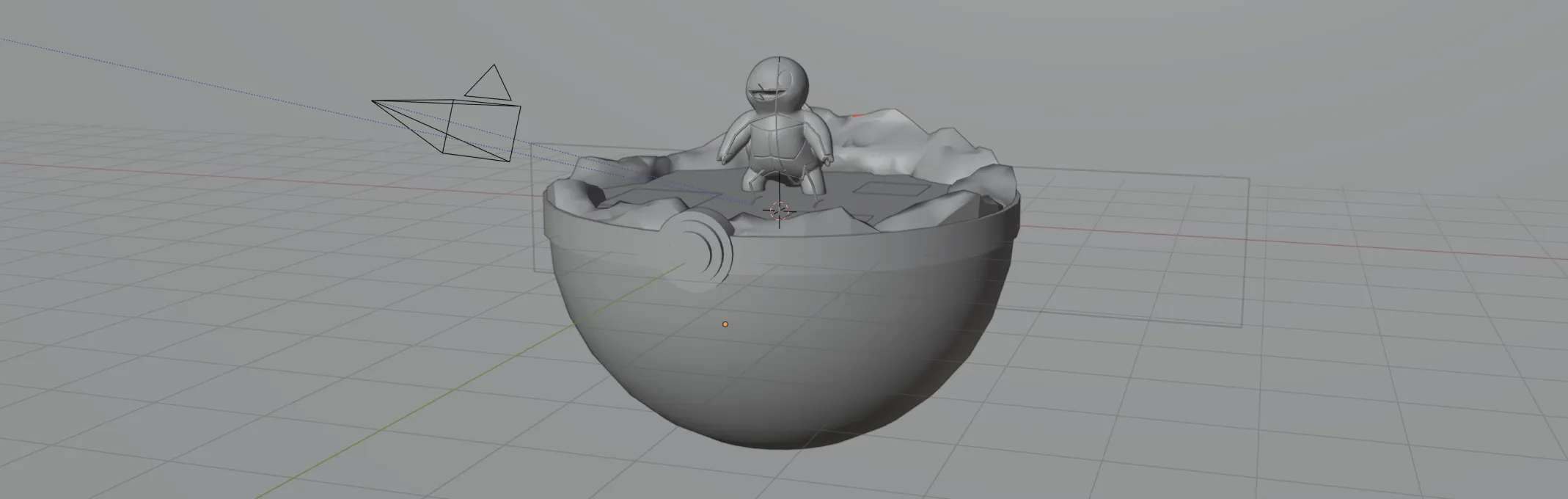This screenshot has height=499, width=1568.
Task: Click the inset rectangle right of Squirtle
Action: pos(884,189)
